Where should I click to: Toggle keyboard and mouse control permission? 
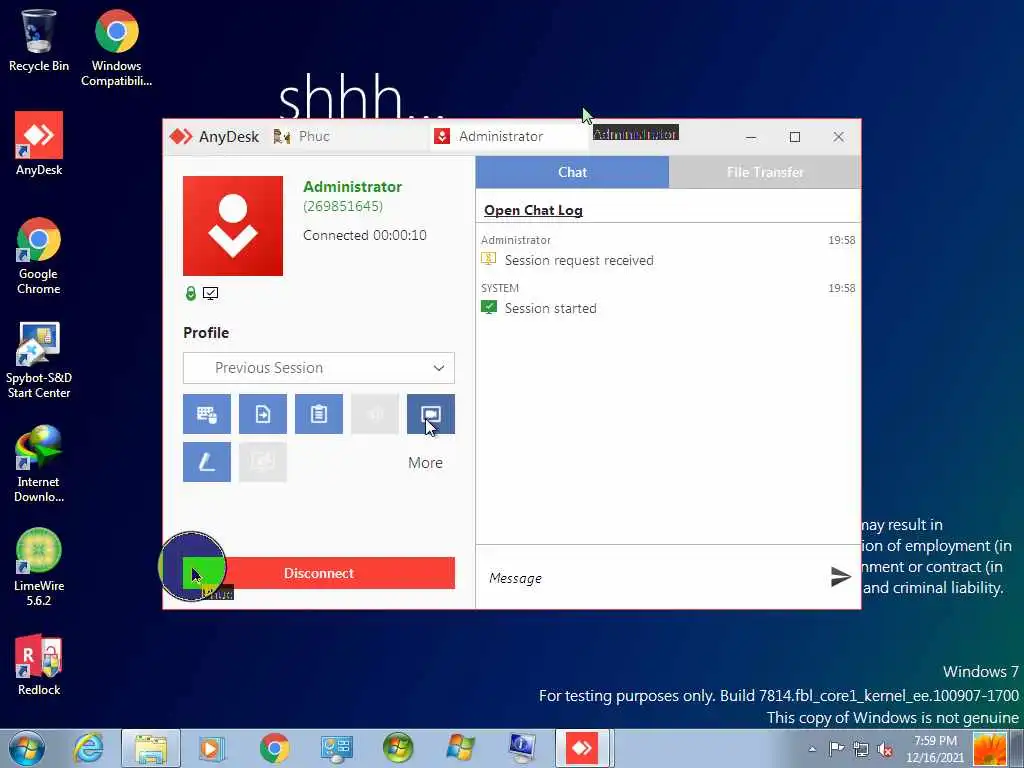click(206, 414)
